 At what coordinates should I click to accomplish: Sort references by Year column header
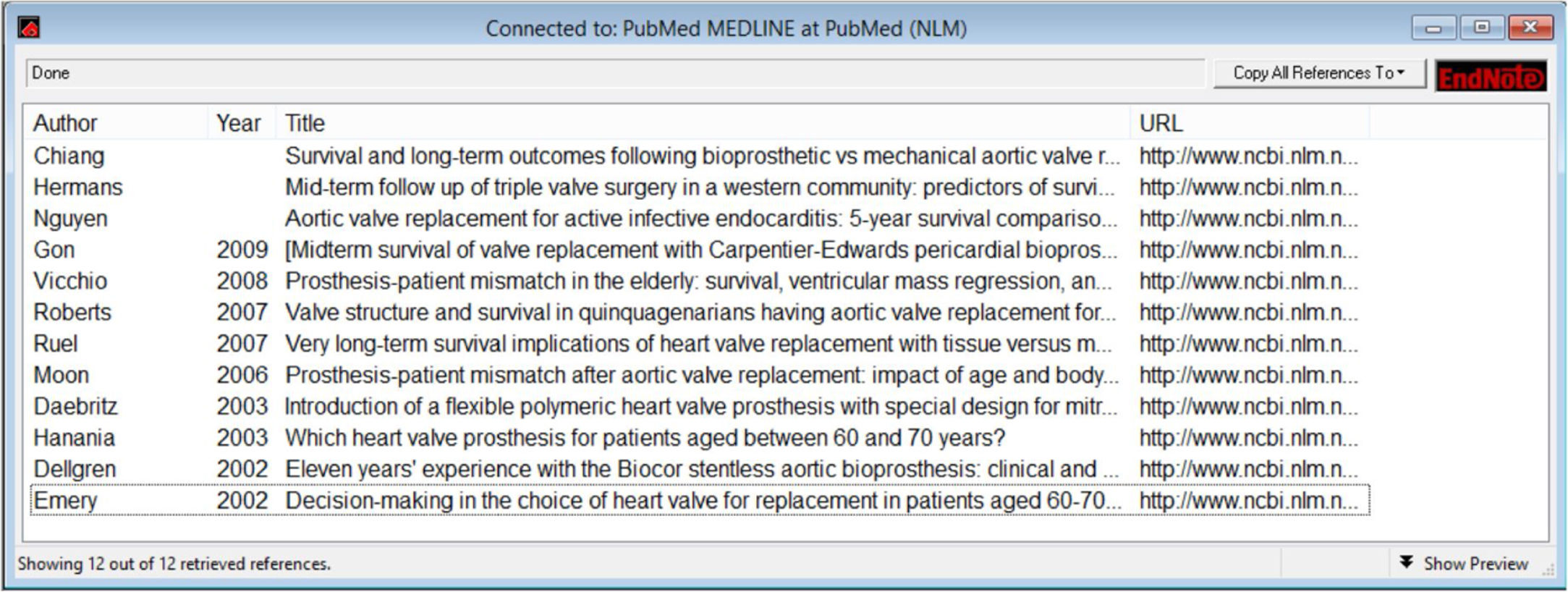(238, 123)
